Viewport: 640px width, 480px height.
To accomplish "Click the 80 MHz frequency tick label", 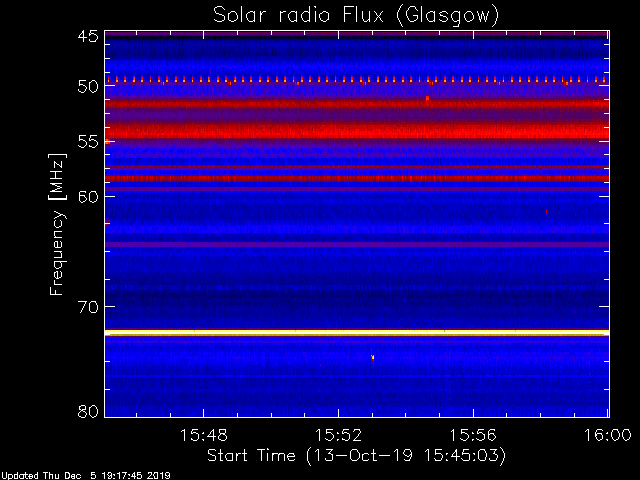I will coord(88,411).
